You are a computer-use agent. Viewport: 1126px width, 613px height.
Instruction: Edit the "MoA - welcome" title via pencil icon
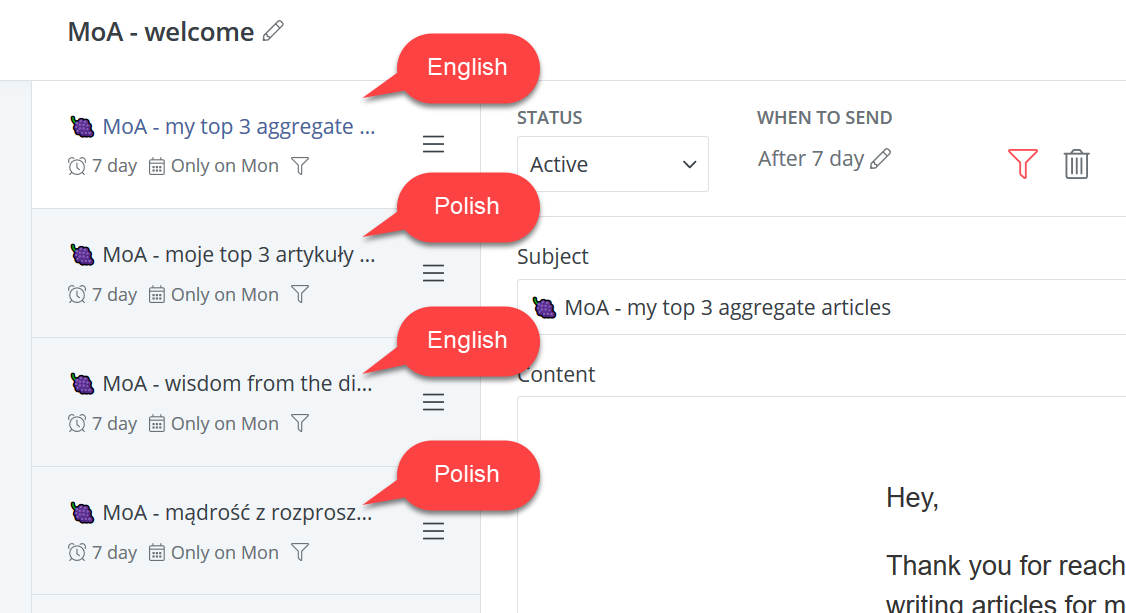click(272, 31)
